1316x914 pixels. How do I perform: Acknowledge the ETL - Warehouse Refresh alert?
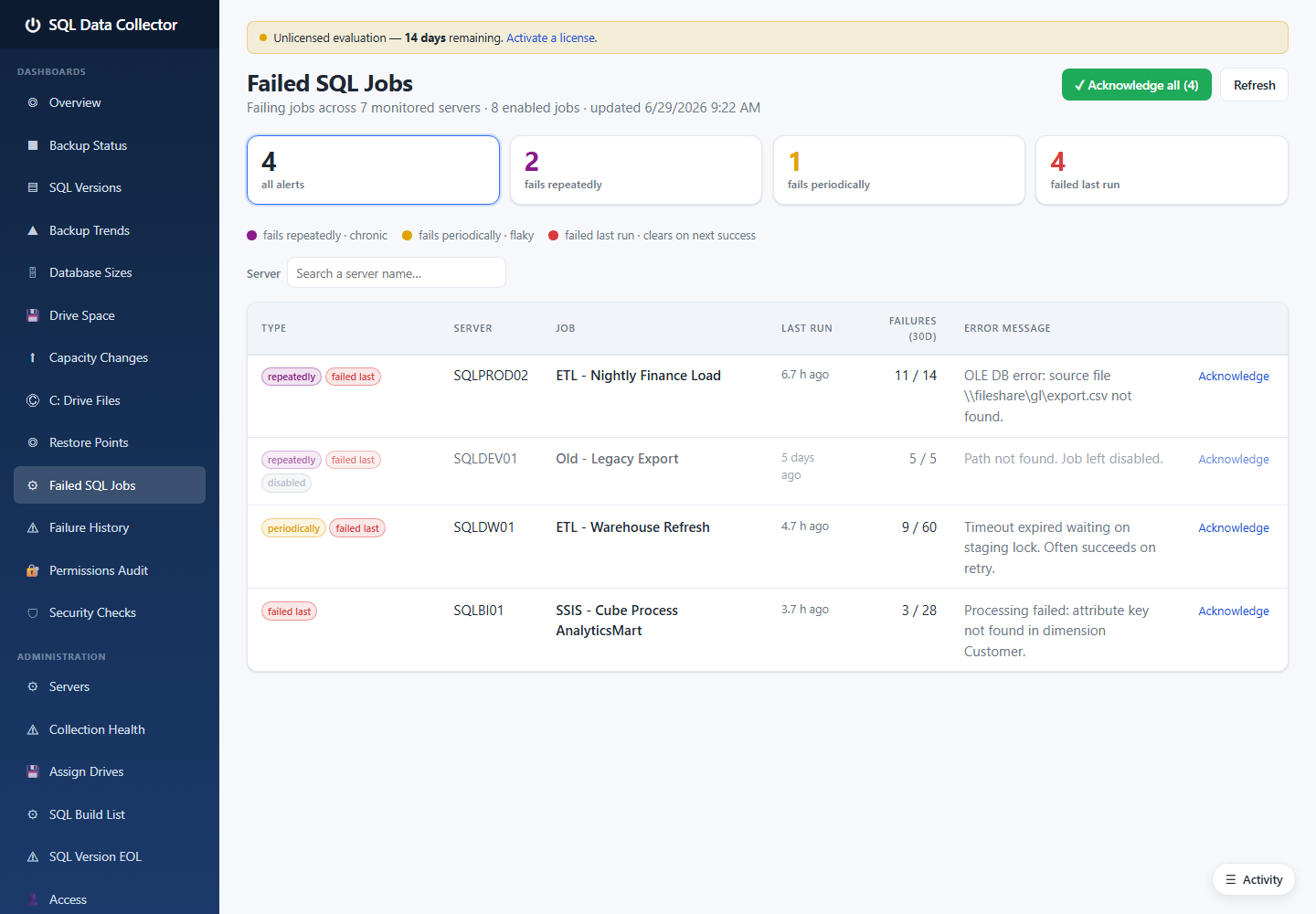click(x=1234, y=527)
